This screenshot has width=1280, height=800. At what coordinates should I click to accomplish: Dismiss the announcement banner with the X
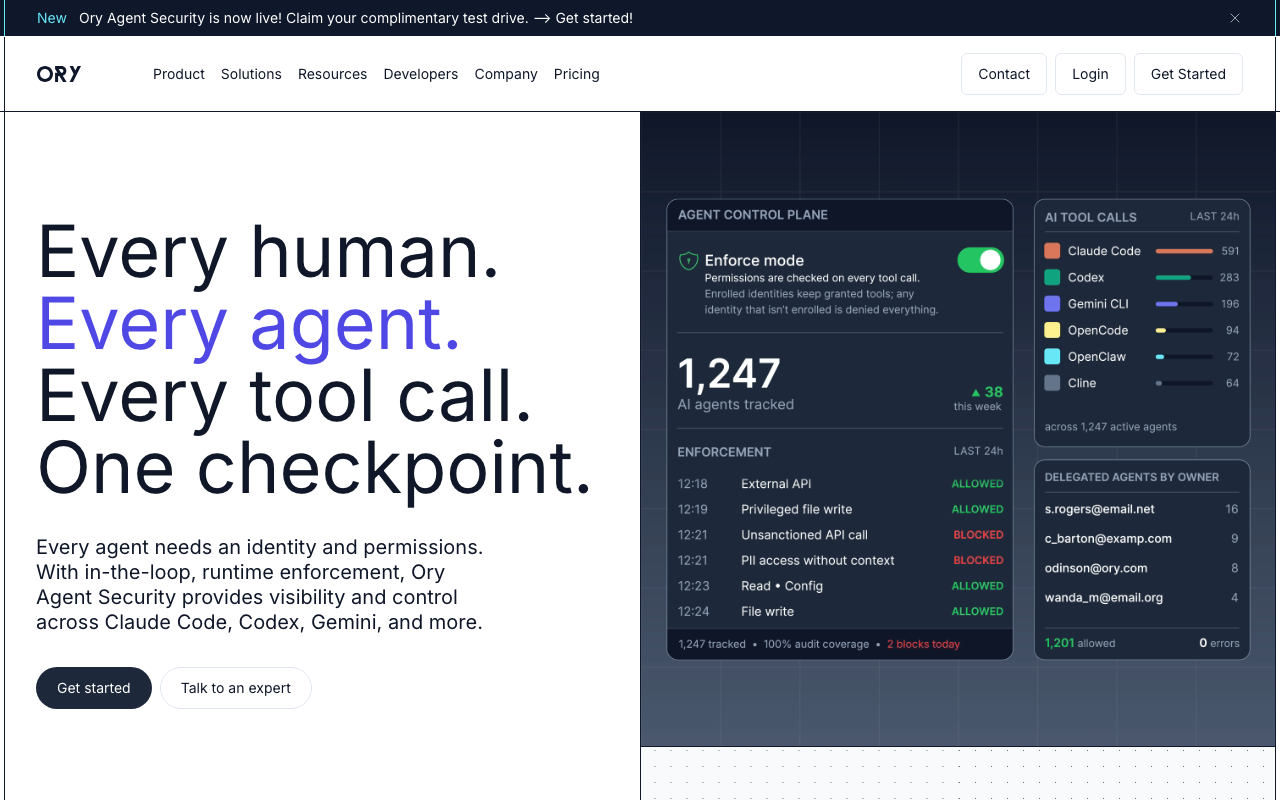[1235, 18]
